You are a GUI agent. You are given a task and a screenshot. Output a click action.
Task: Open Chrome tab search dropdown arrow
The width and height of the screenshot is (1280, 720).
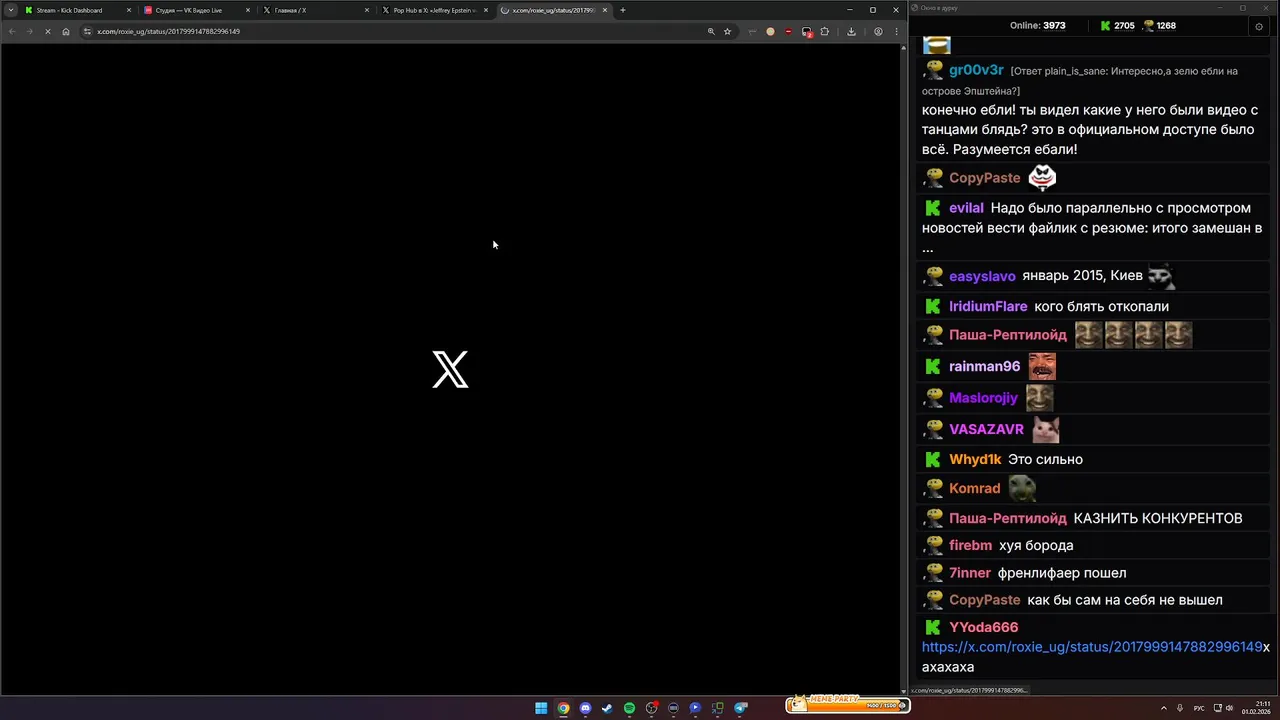pyautogui.click(x=11, y=10)
